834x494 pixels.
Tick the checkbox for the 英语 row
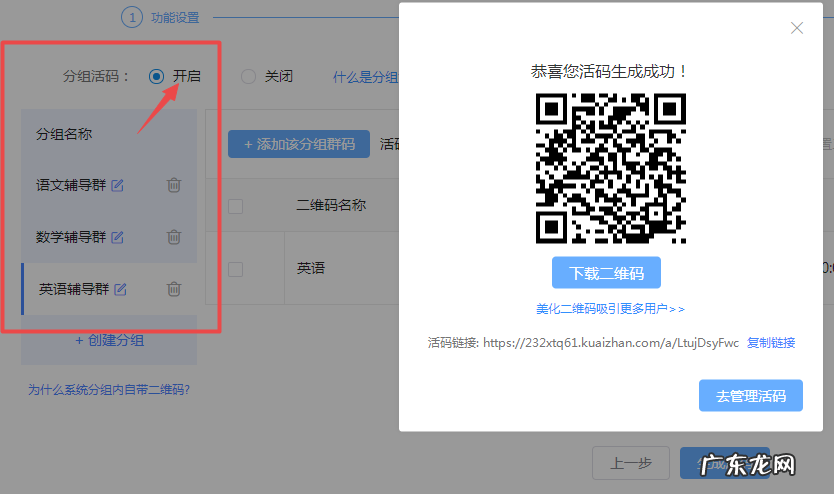click(x=236, y=269)
